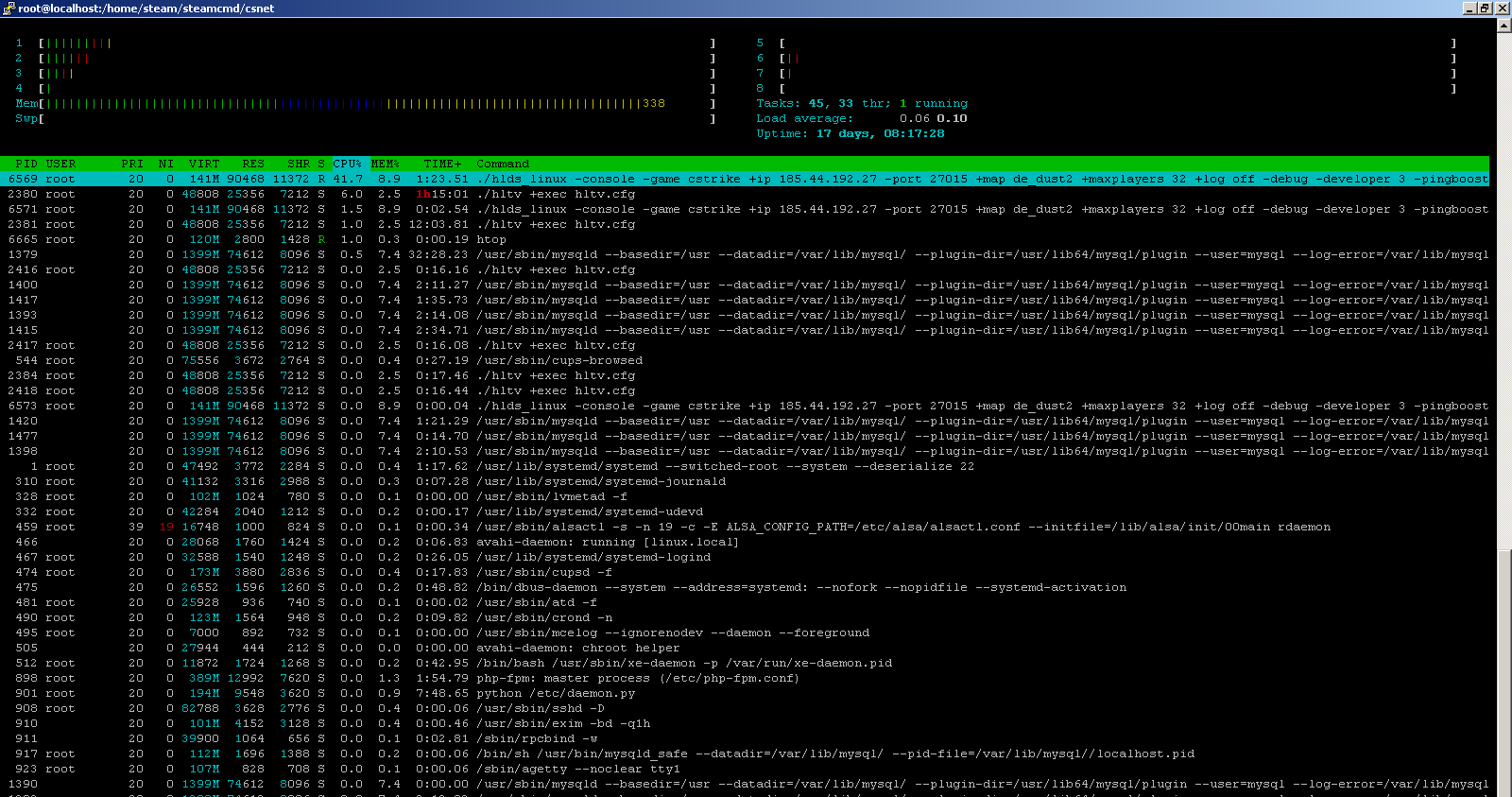This screenshot has height=797, width=1512.
Task: Sort by the CPU% column header
Action: (x=348, y=164)
